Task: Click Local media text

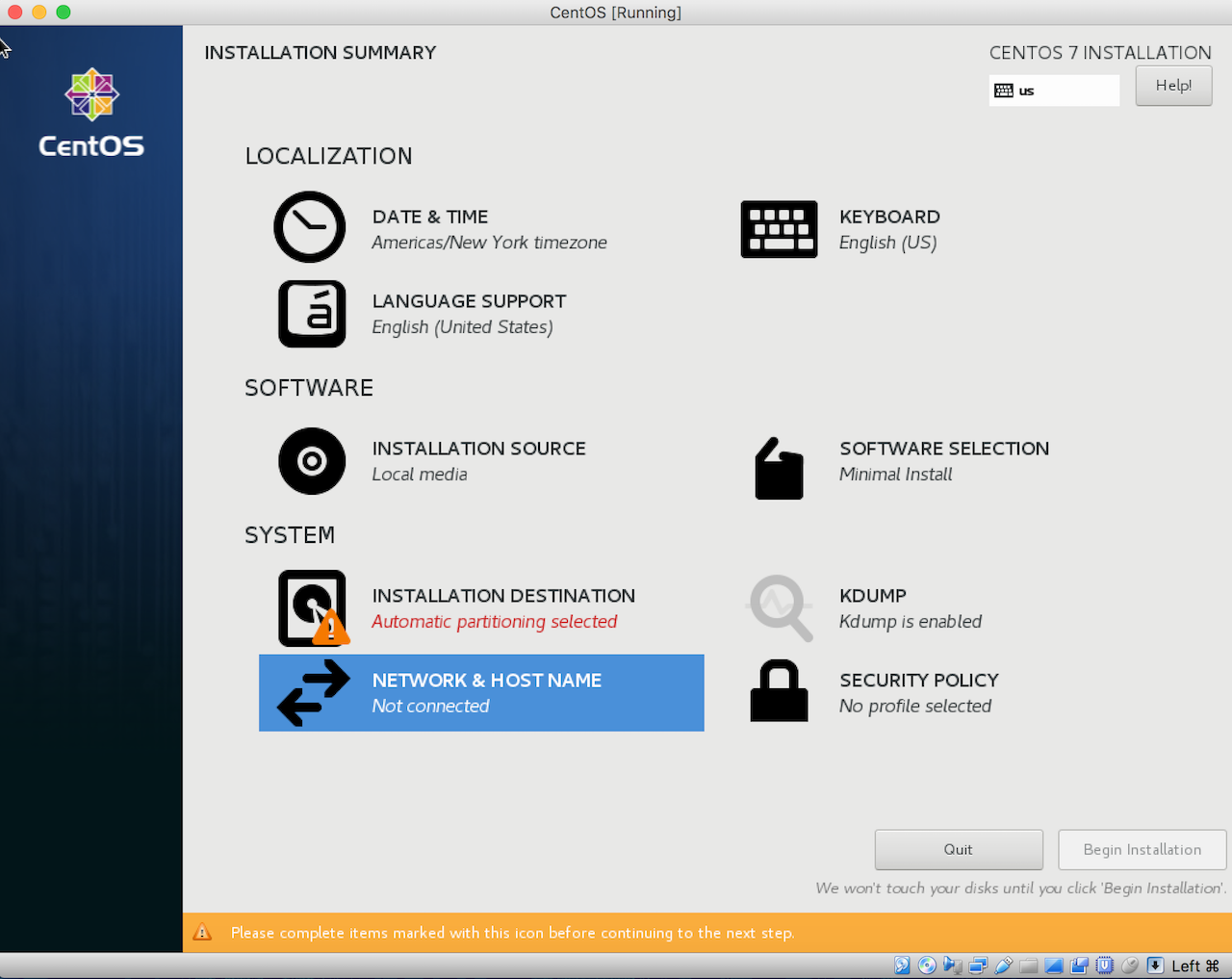Action: pyautogui.click(x=420, y=475)
